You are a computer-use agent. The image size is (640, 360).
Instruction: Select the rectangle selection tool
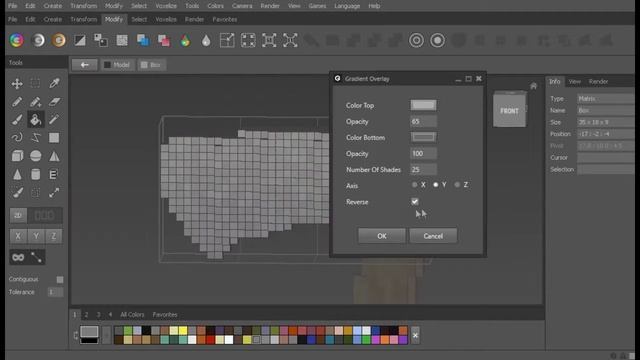[x=36, y=83]
